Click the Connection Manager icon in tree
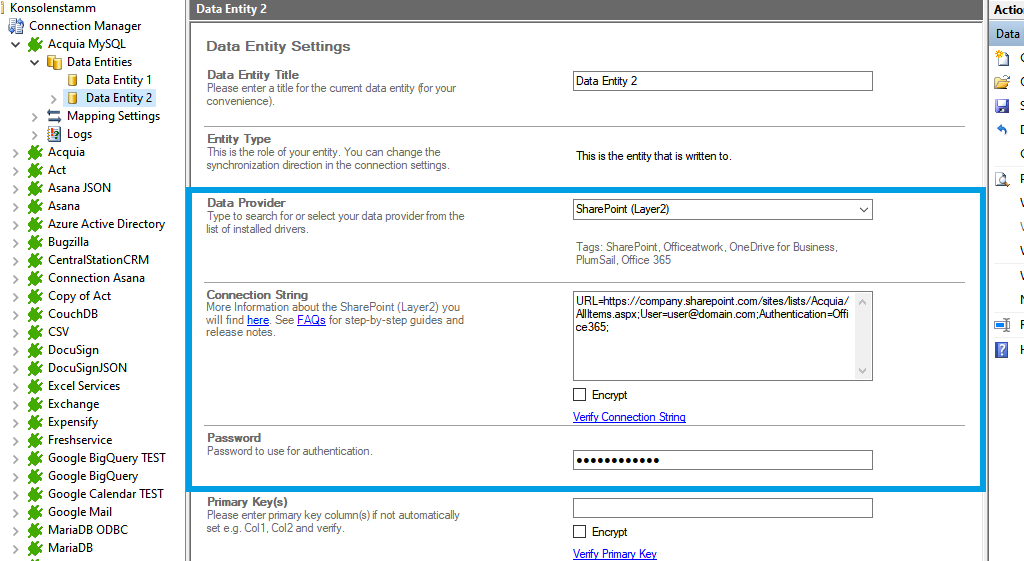 (17, 26)
